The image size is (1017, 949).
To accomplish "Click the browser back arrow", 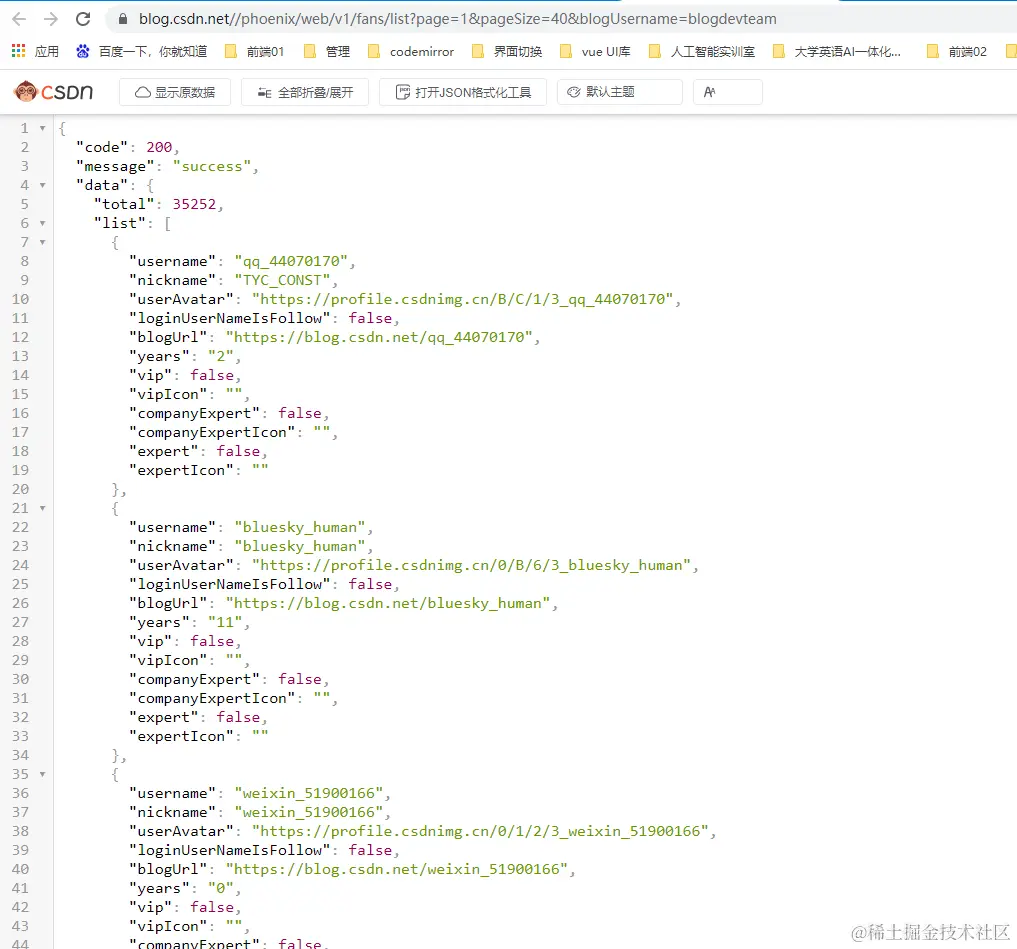I will [19, 19].
